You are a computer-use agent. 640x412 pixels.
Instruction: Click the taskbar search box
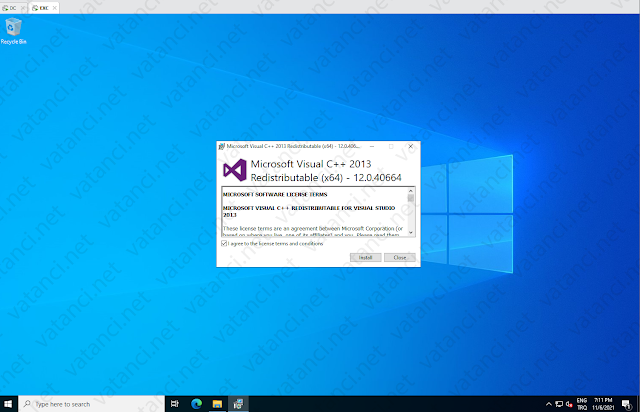click(91, 404)
